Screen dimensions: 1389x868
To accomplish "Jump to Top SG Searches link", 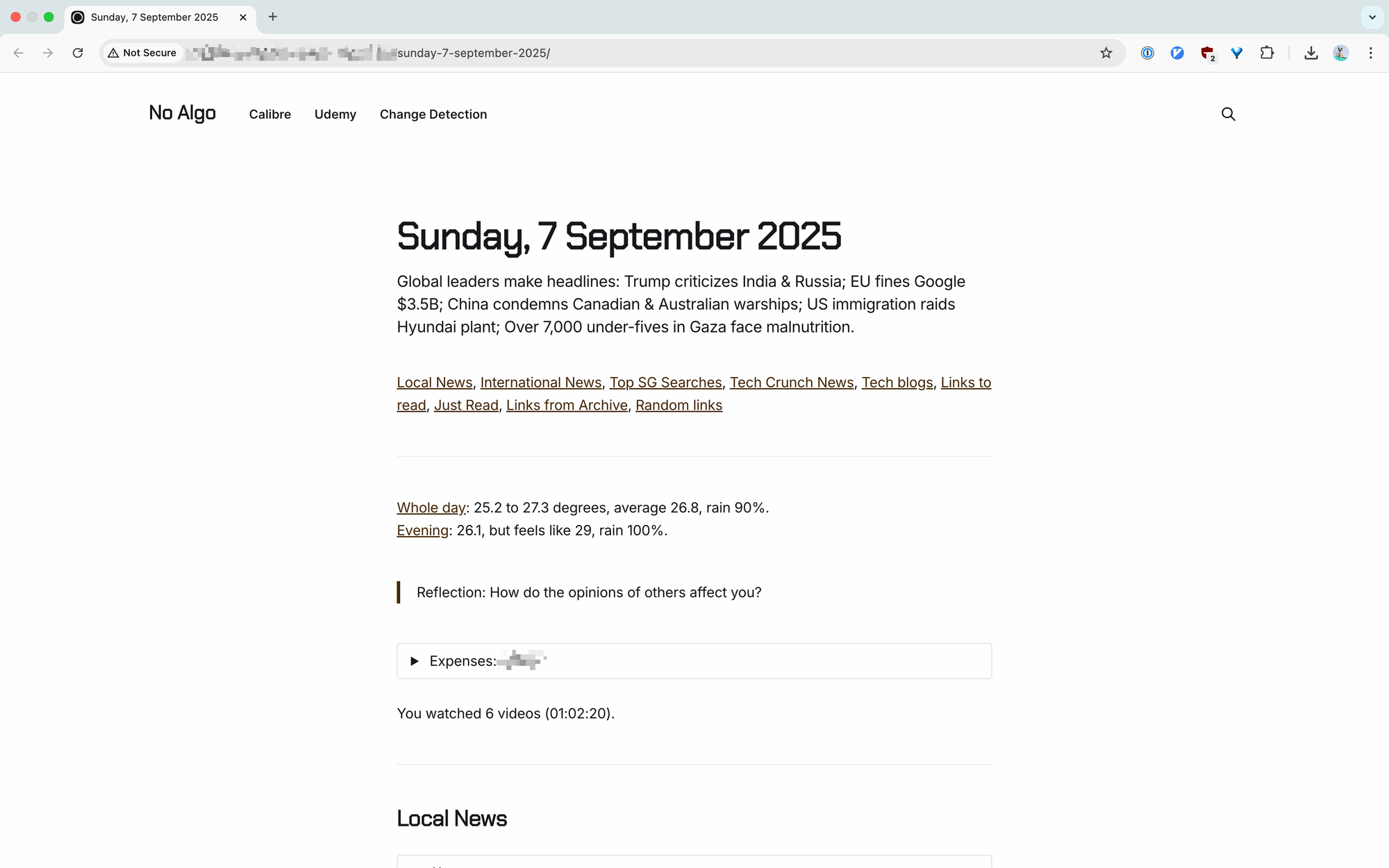I will coord(665,383).
